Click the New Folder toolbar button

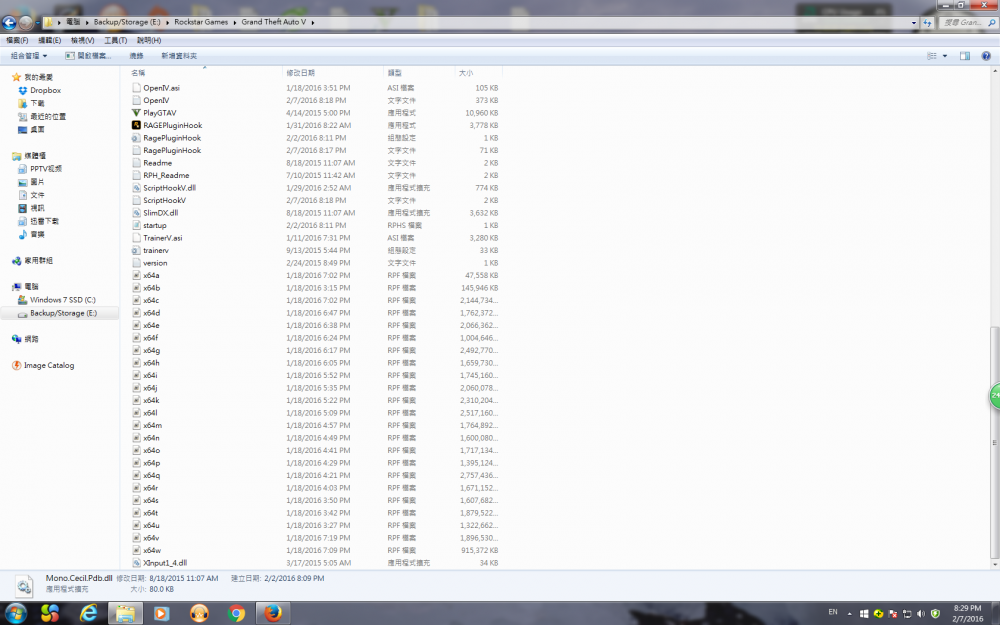179,56
